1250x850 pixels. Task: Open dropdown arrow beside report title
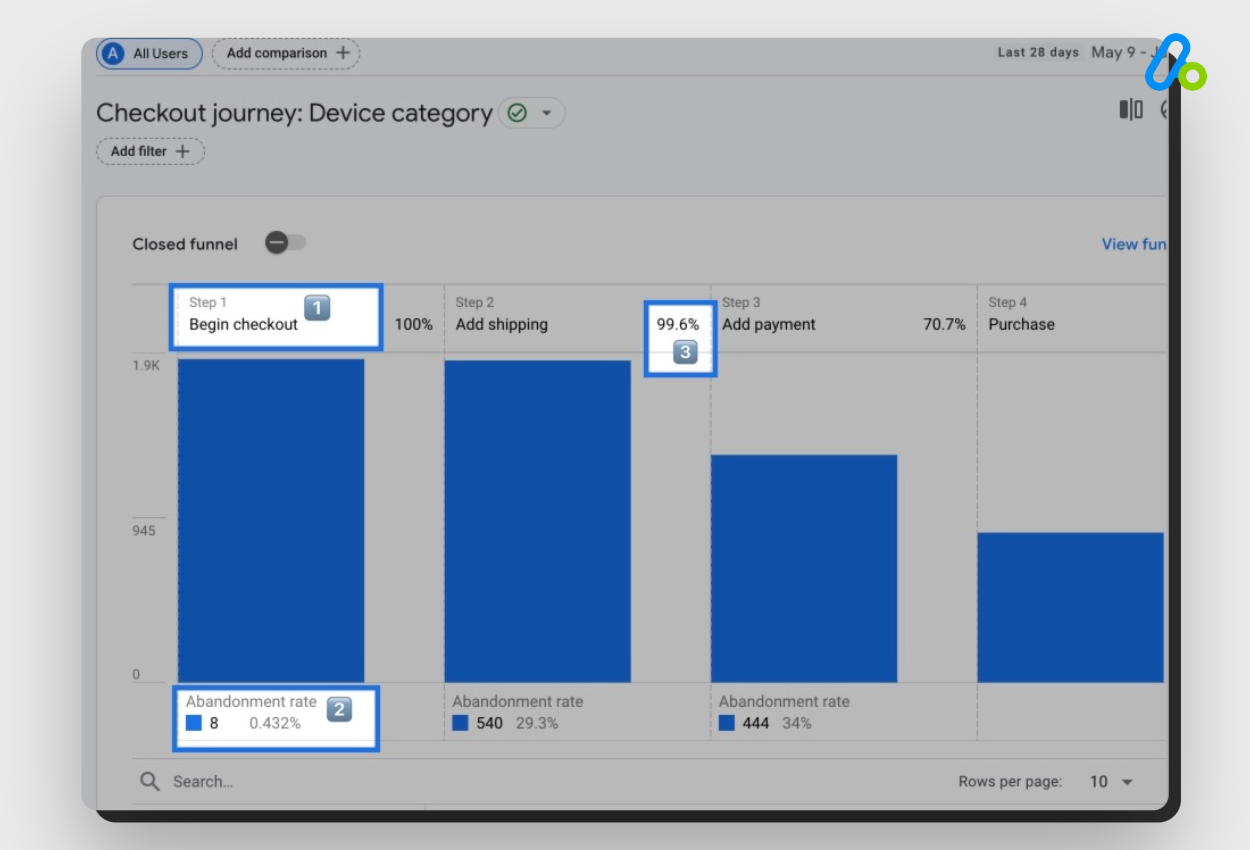point(546,113)
